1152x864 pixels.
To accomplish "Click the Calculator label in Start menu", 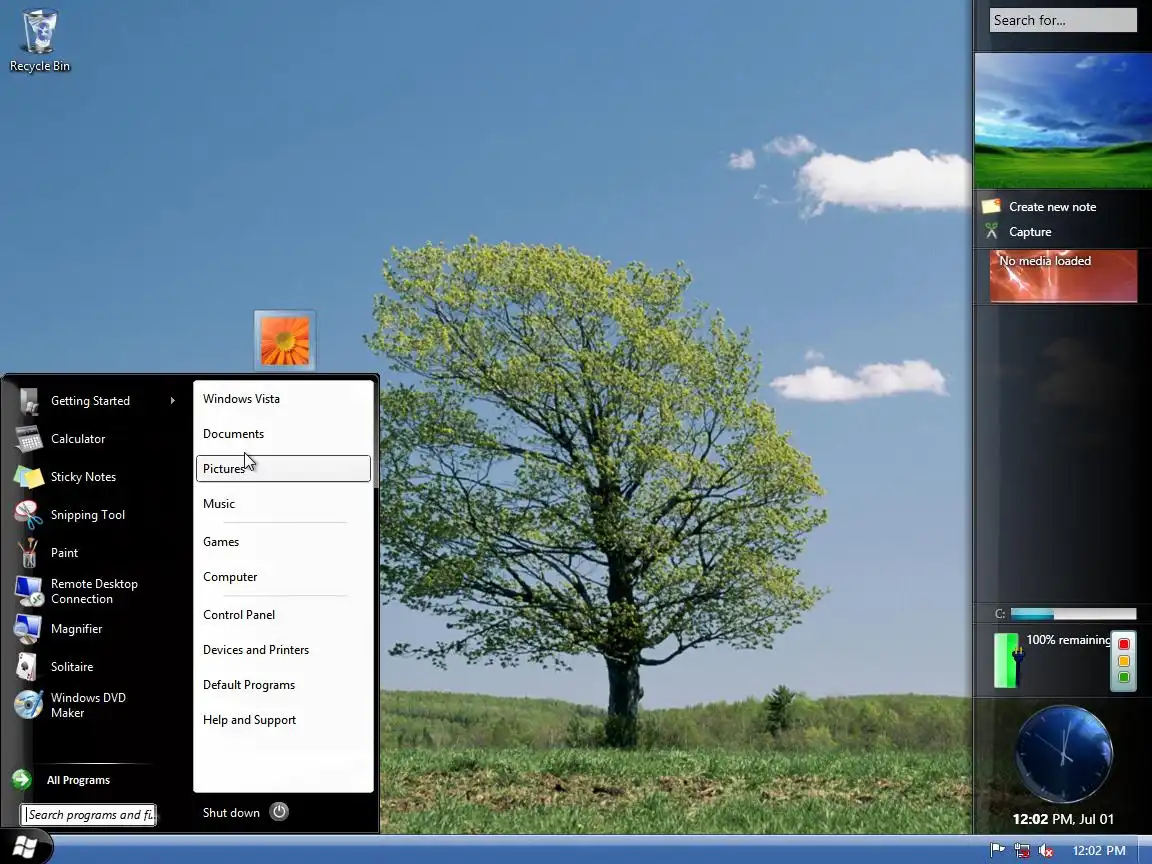I will pyautogui.click(x=78, y=439).
